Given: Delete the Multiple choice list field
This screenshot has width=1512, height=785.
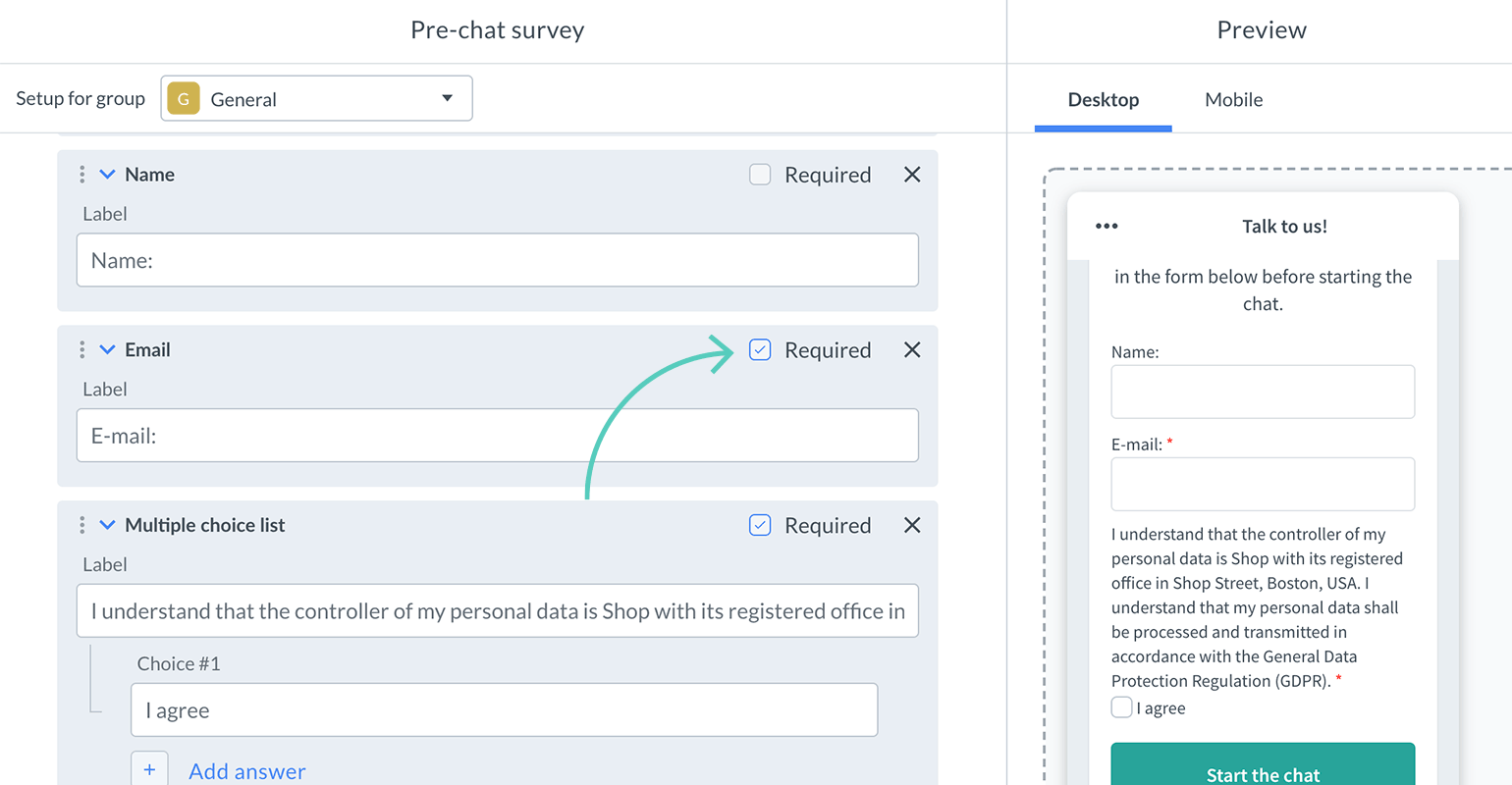Looking at the screenshot, I should [912, 526].
